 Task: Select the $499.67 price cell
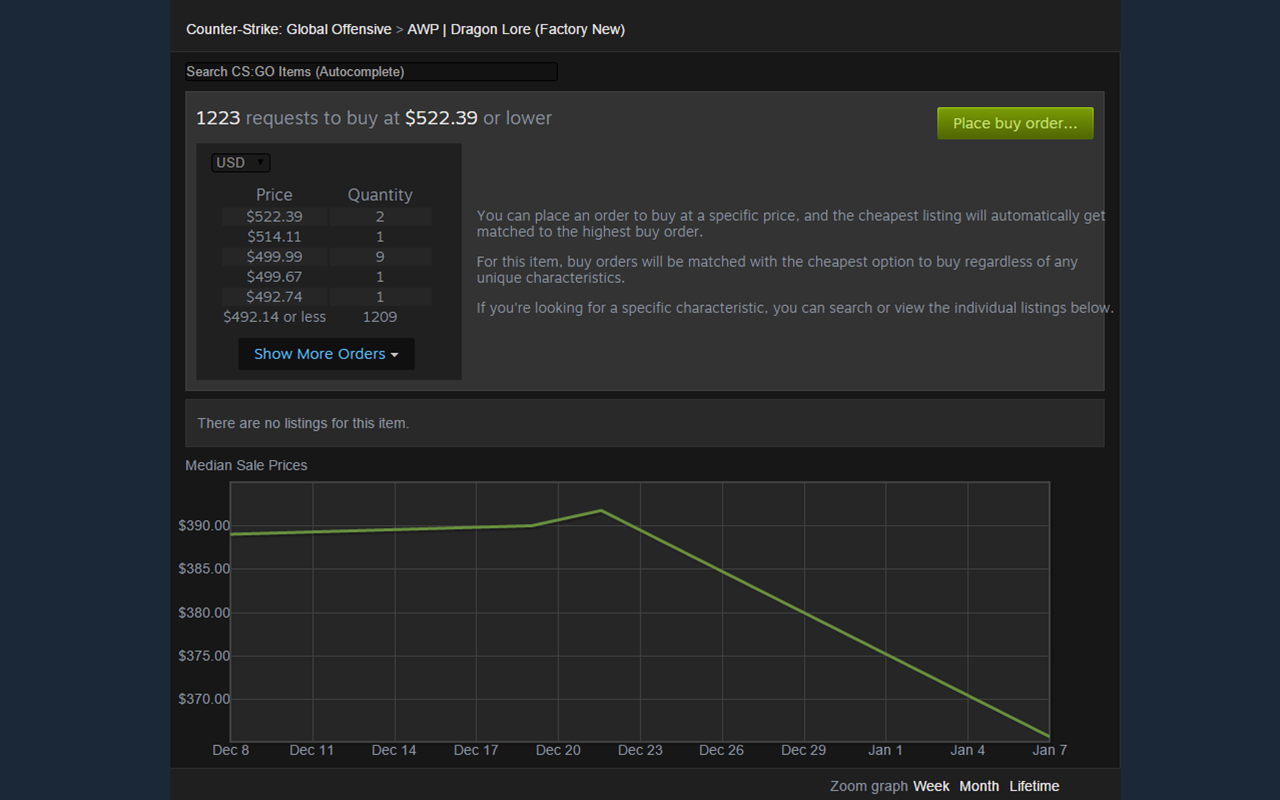[275, 276]
